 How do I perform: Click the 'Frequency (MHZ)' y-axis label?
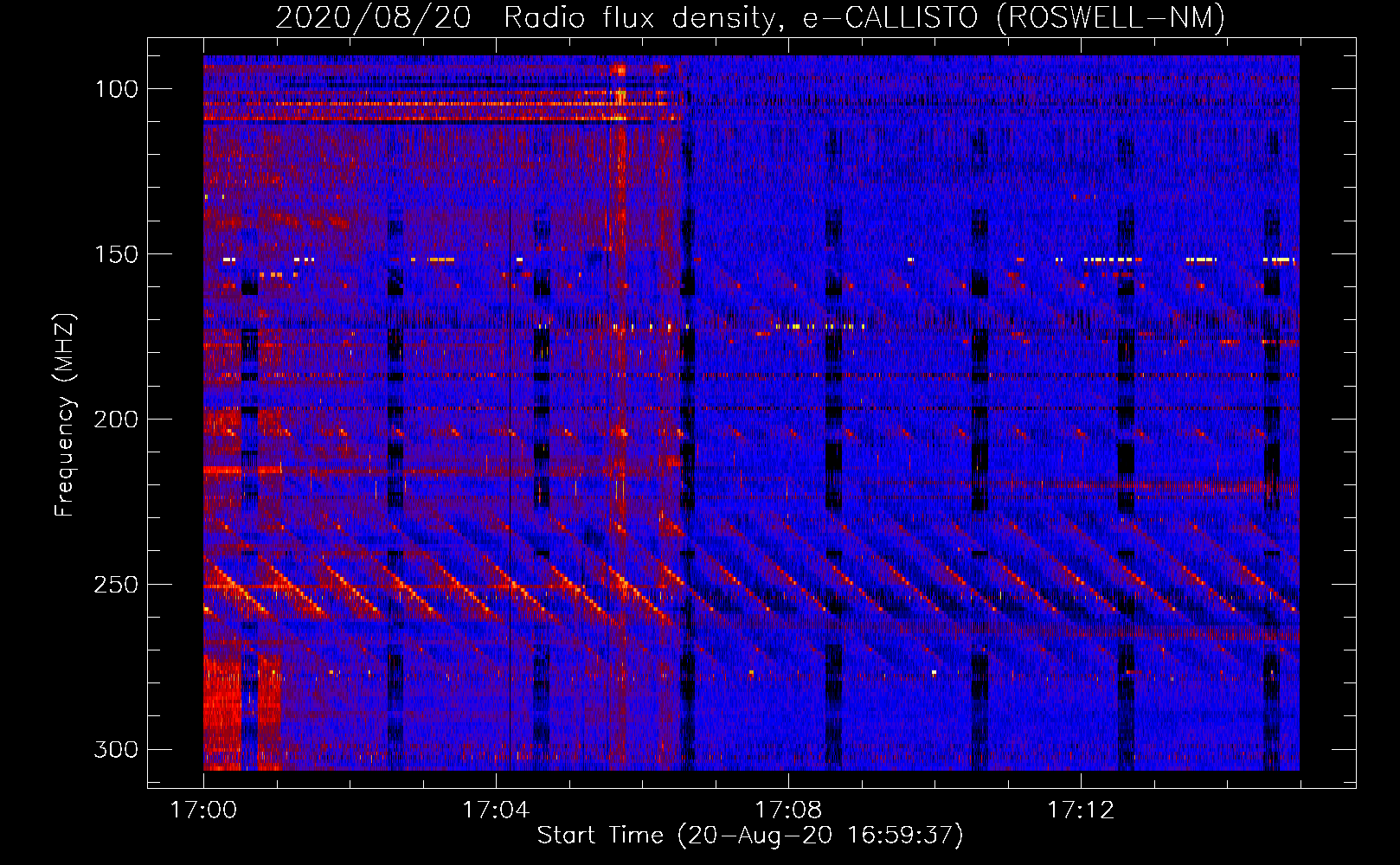pyautogui.click(x=65, y=414)
